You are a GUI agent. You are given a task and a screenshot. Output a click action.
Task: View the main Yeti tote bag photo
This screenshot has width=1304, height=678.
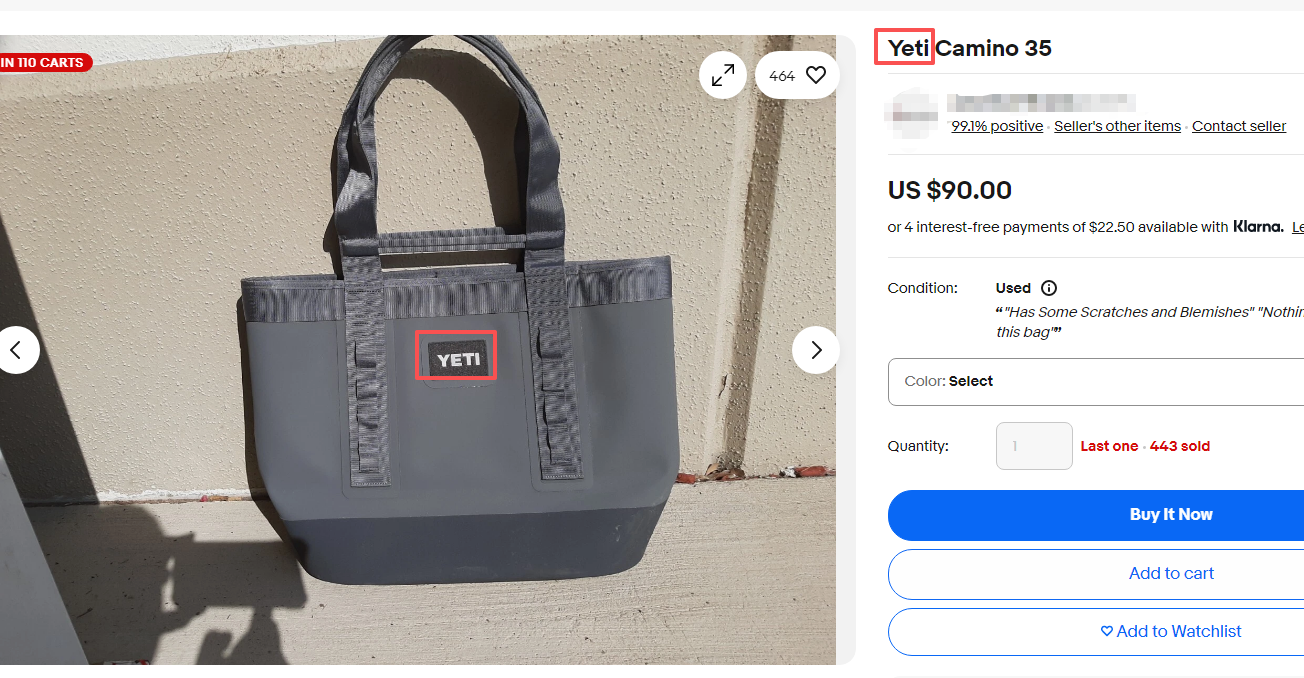click(418, 350)
